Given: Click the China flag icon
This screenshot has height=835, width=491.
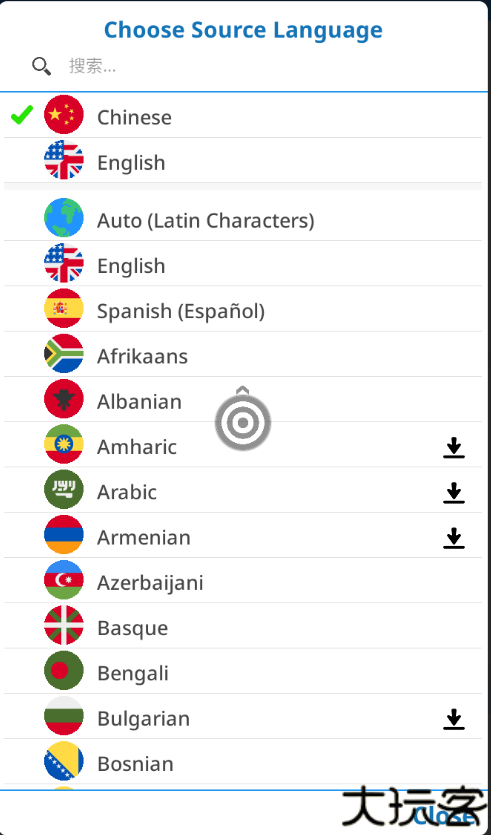Looking at the screenshot, I should 64,114.
